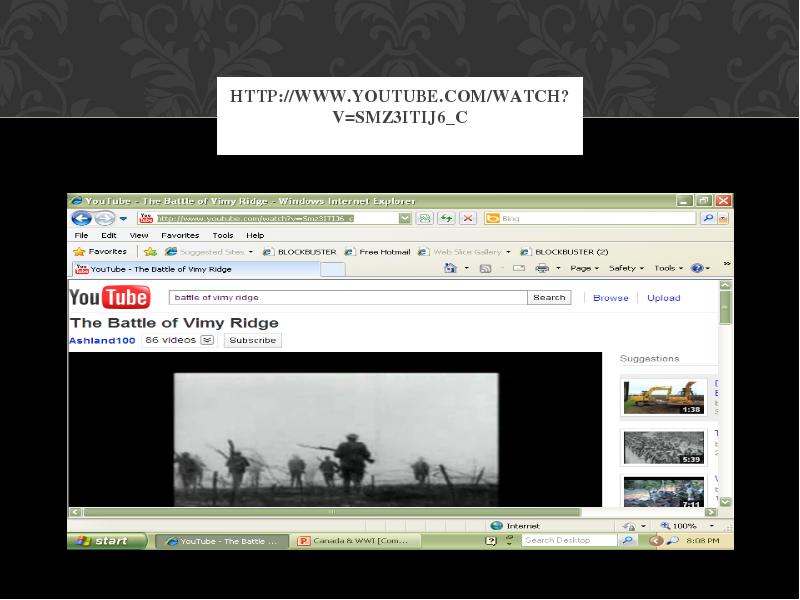
Task: Open the suggestion thumbnail with 5:39 duration
Action: pos(663,447)
